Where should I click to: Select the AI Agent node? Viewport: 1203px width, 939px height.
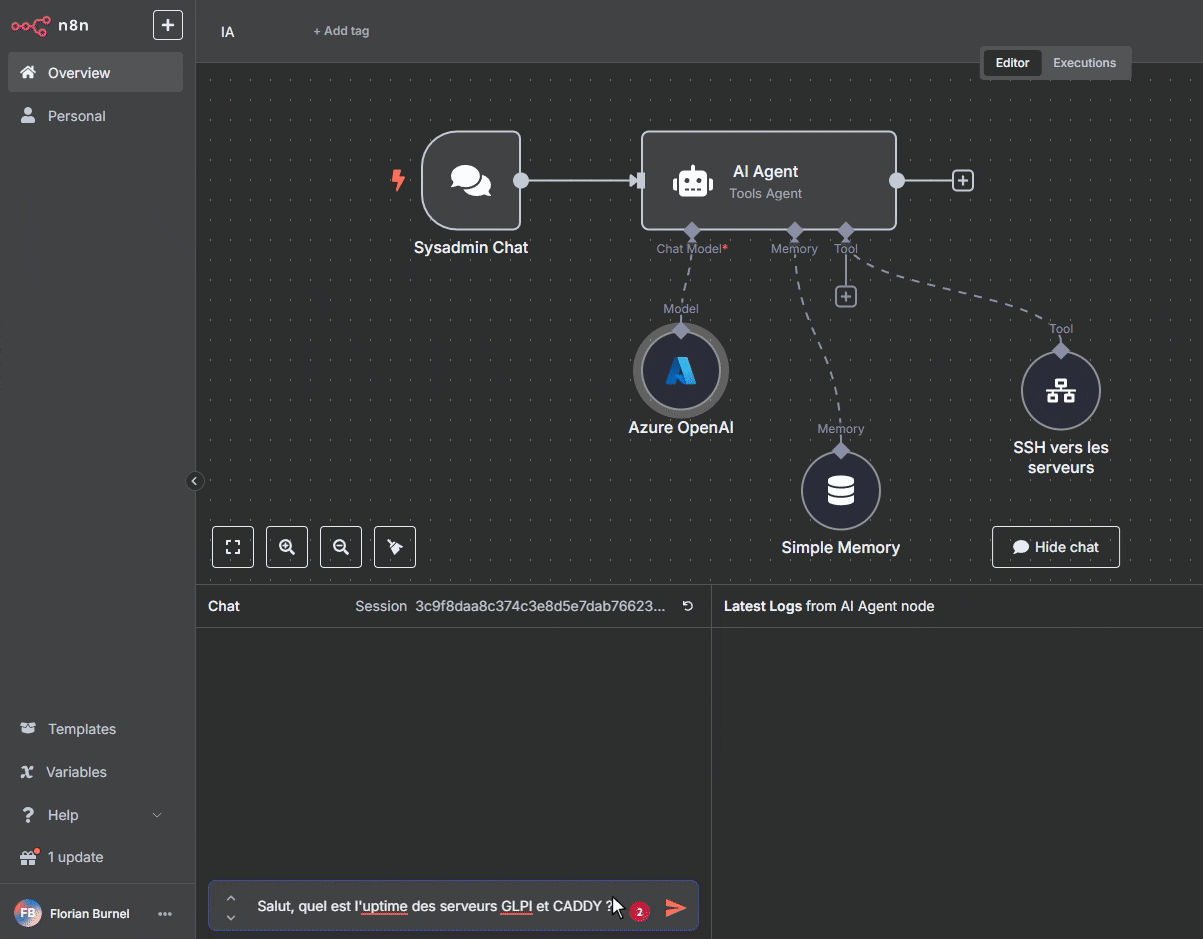768,181
